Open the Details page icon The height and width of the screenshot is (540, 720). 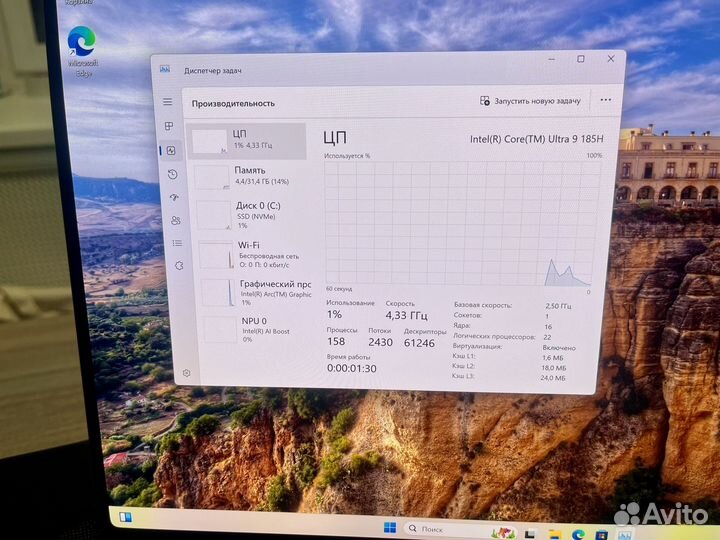pos(177,243)
